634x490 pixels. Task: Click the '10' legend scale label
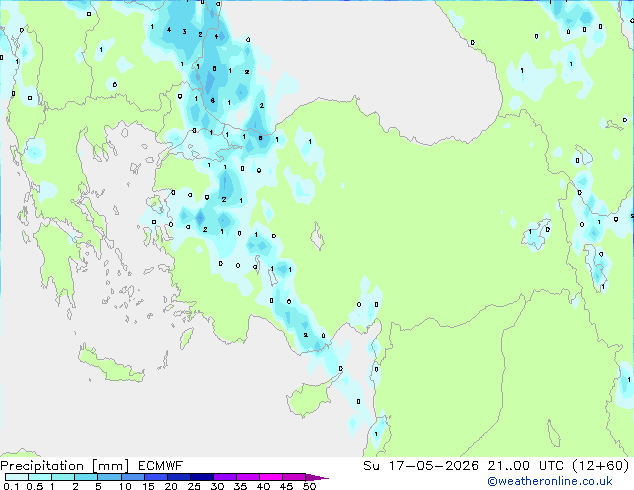125,486
